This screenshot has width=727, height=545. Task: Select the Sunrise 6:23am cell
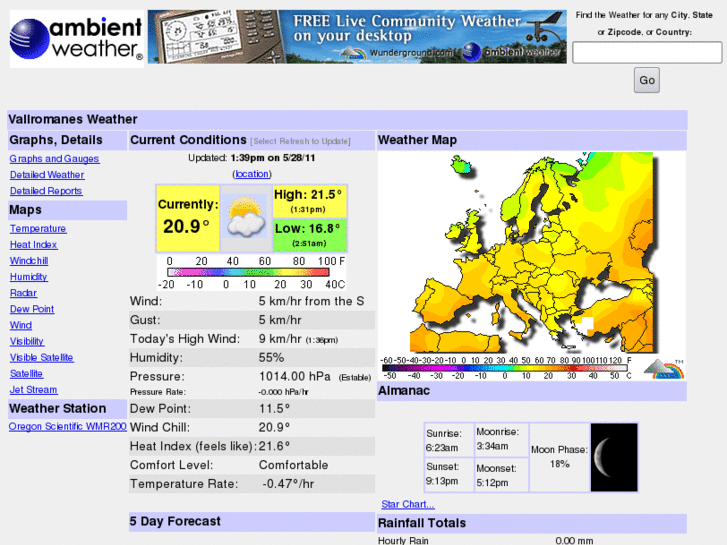click(x=449, y=440)
